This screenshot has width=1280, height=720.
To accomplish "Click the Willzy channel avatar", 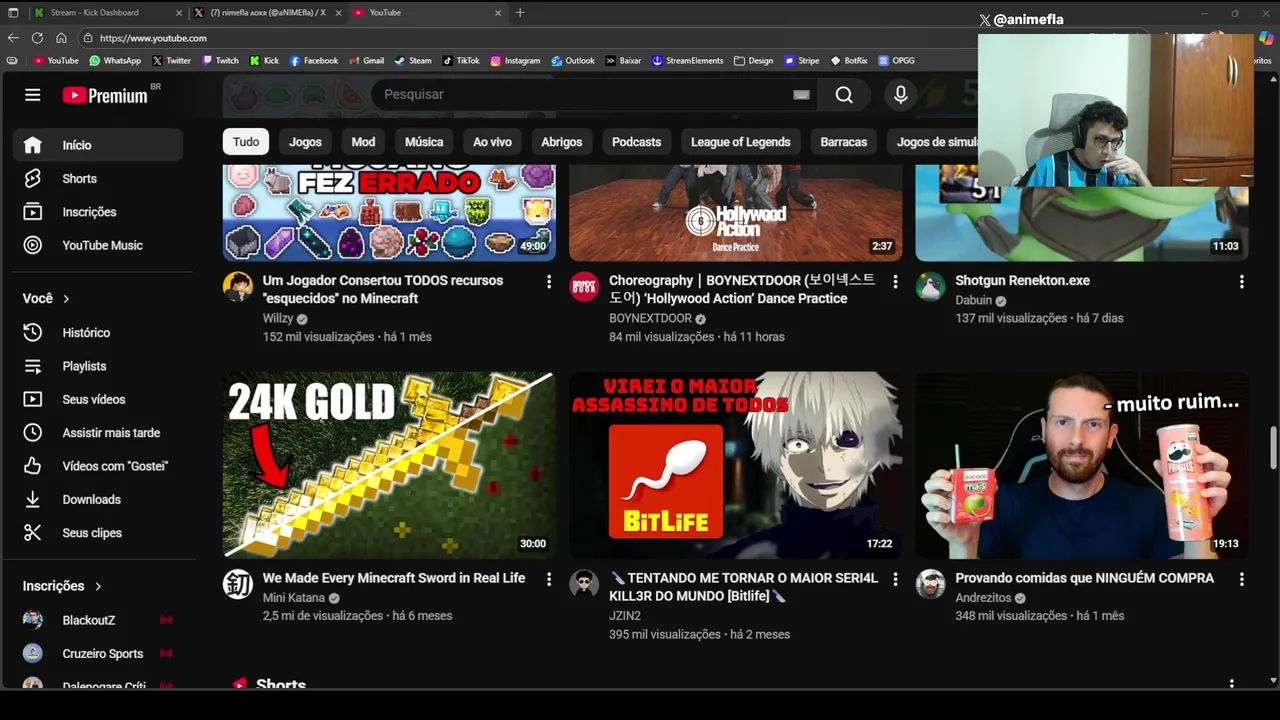I will click(237, 287).
